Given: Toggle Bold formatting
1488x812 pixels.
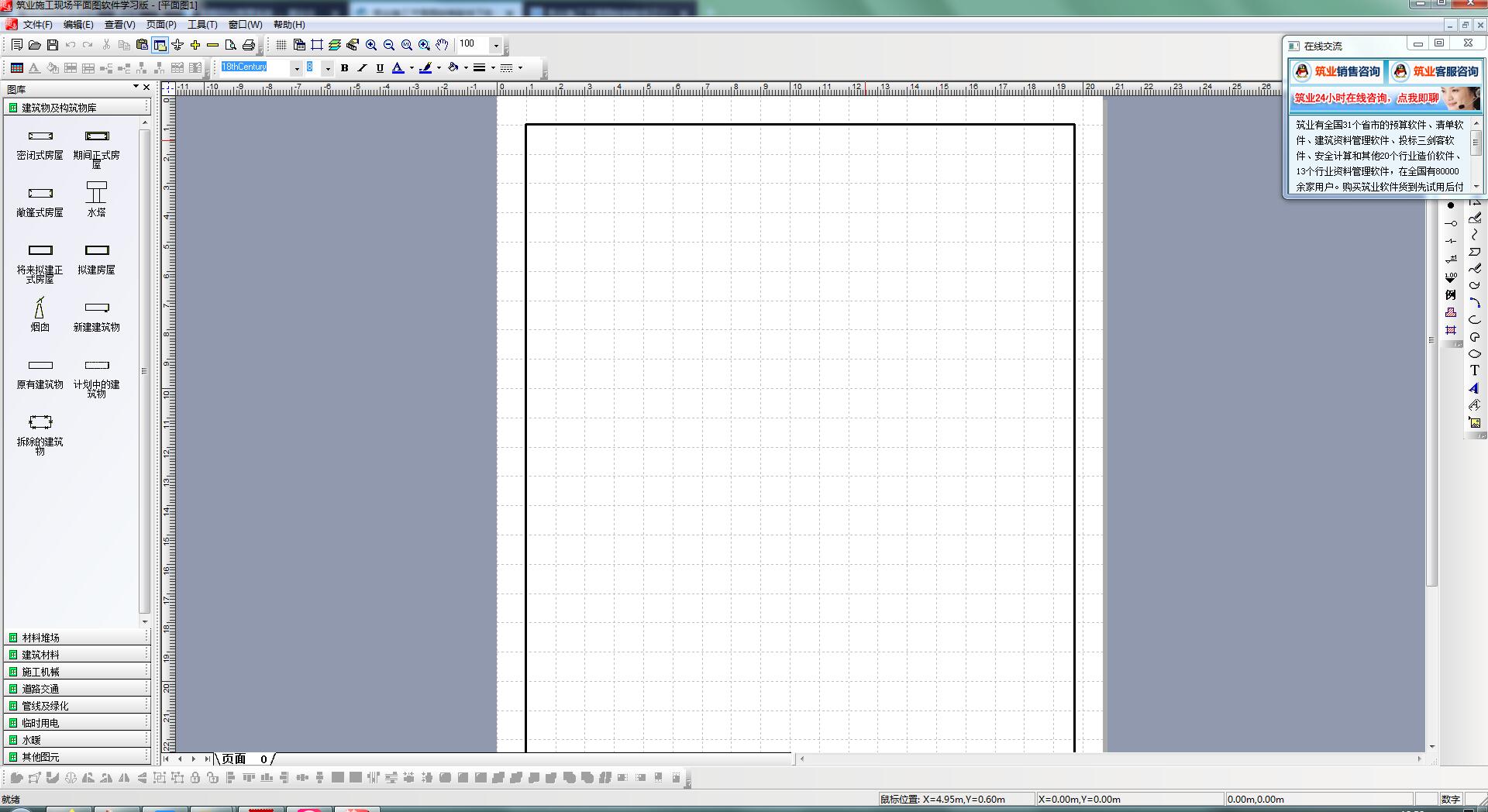Looking at the screenshot, I should click(x=345, y=68).
